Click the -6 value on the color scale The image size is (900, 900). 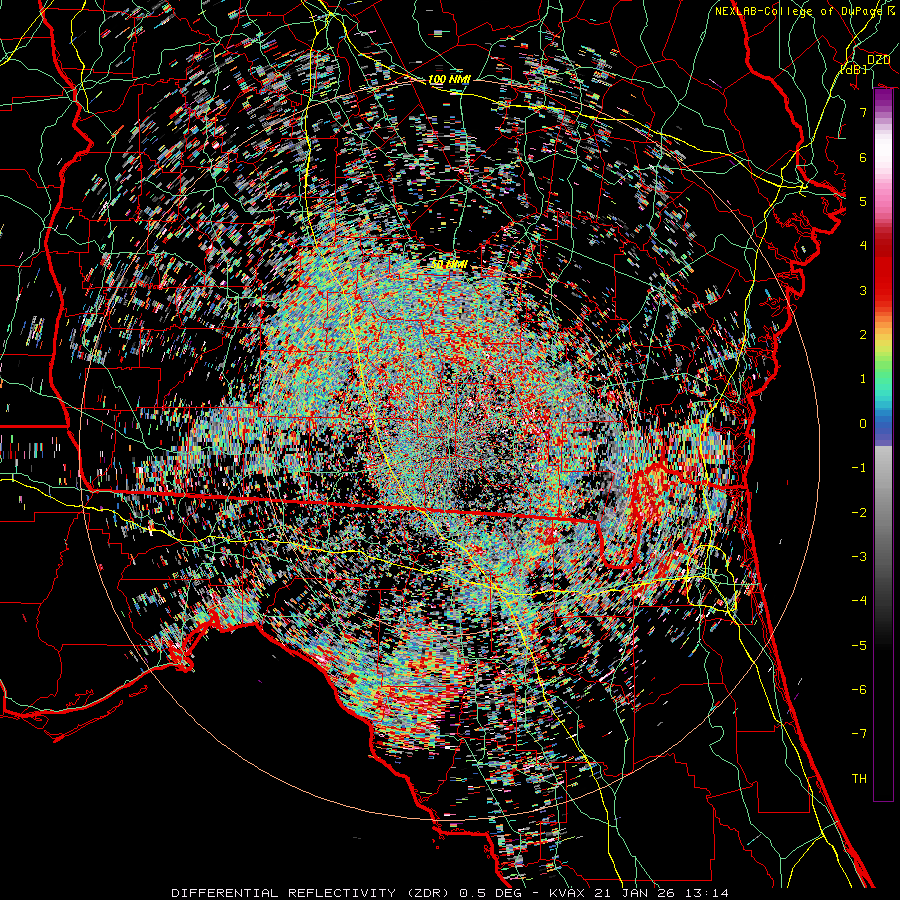[x=859, y=690]
